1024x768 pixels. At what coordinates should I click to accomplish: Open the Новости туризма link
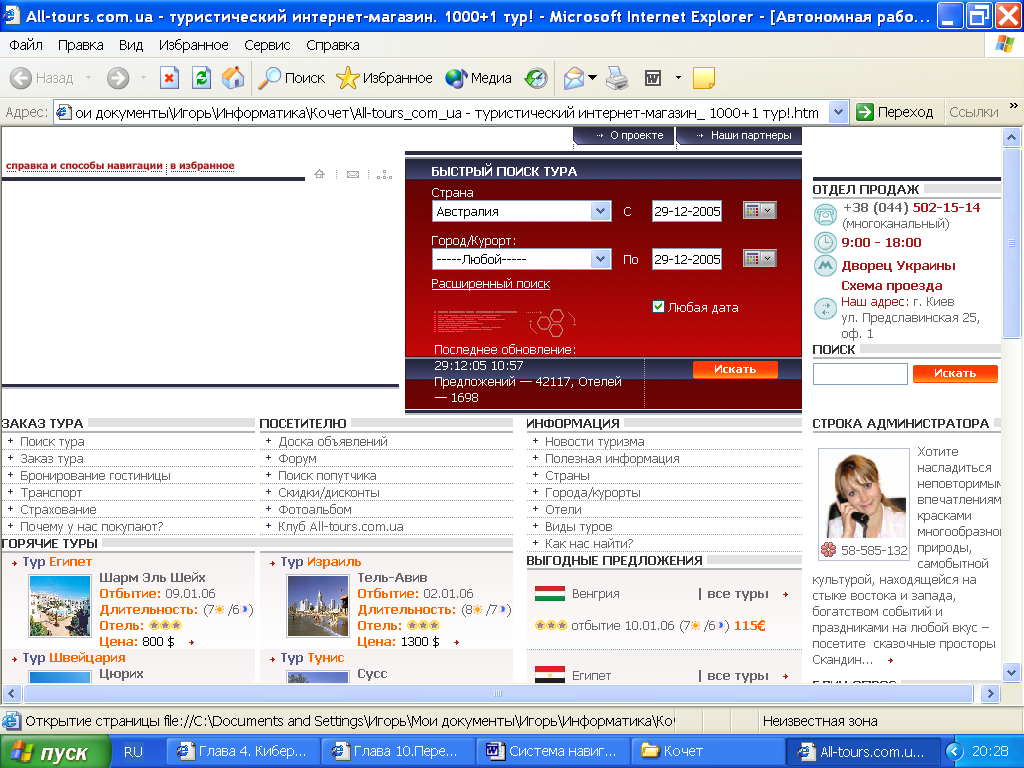click(x=595, y=442)
